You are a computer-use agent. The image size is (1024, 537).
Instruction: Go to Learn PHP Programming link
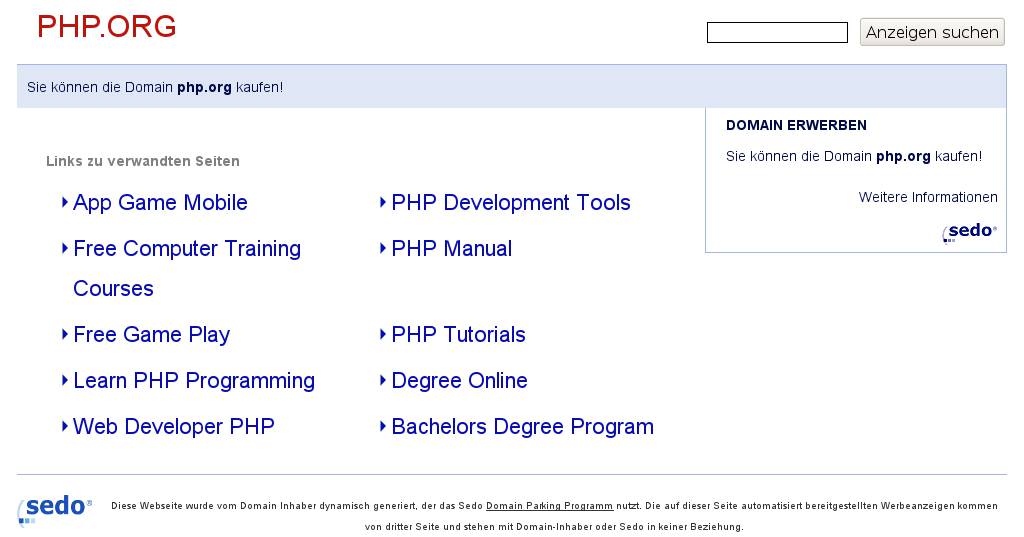point(194,381)
